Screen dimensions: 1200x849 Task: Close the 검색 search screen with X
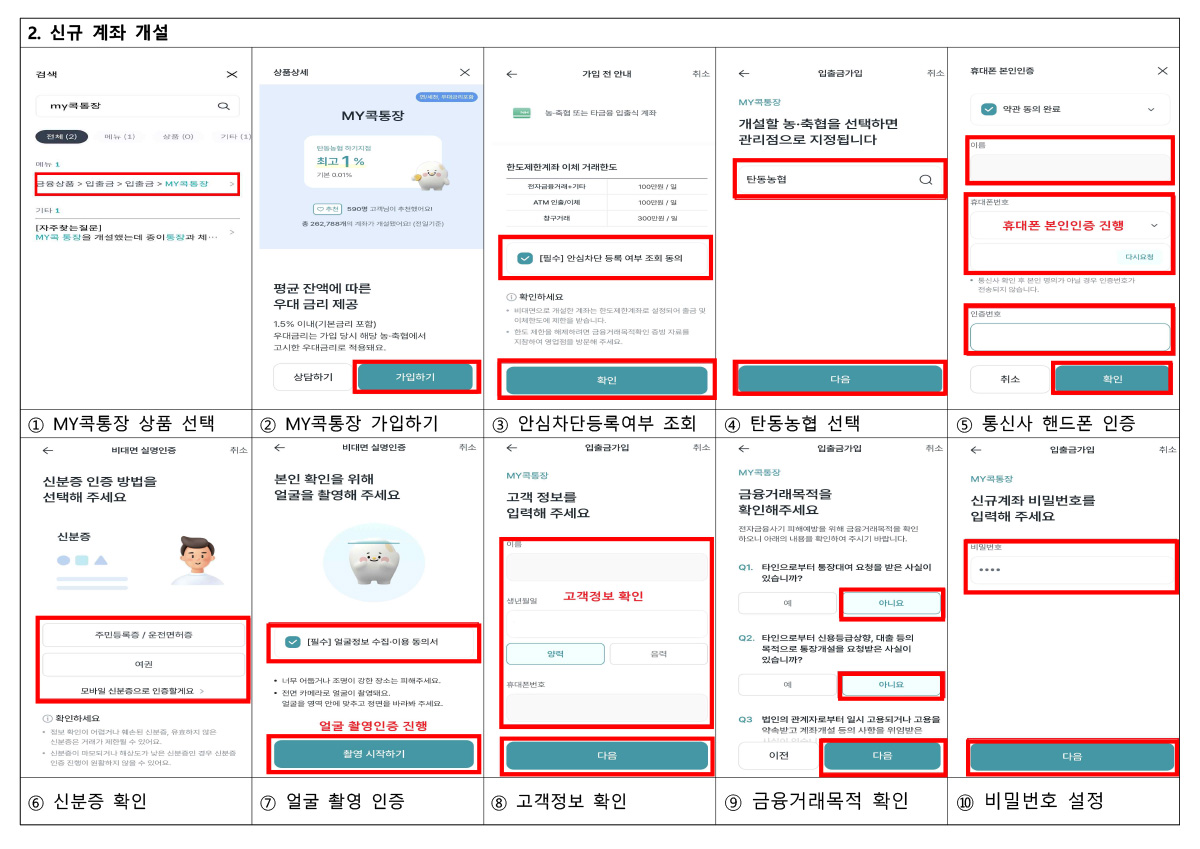click(x=232, y=74)
